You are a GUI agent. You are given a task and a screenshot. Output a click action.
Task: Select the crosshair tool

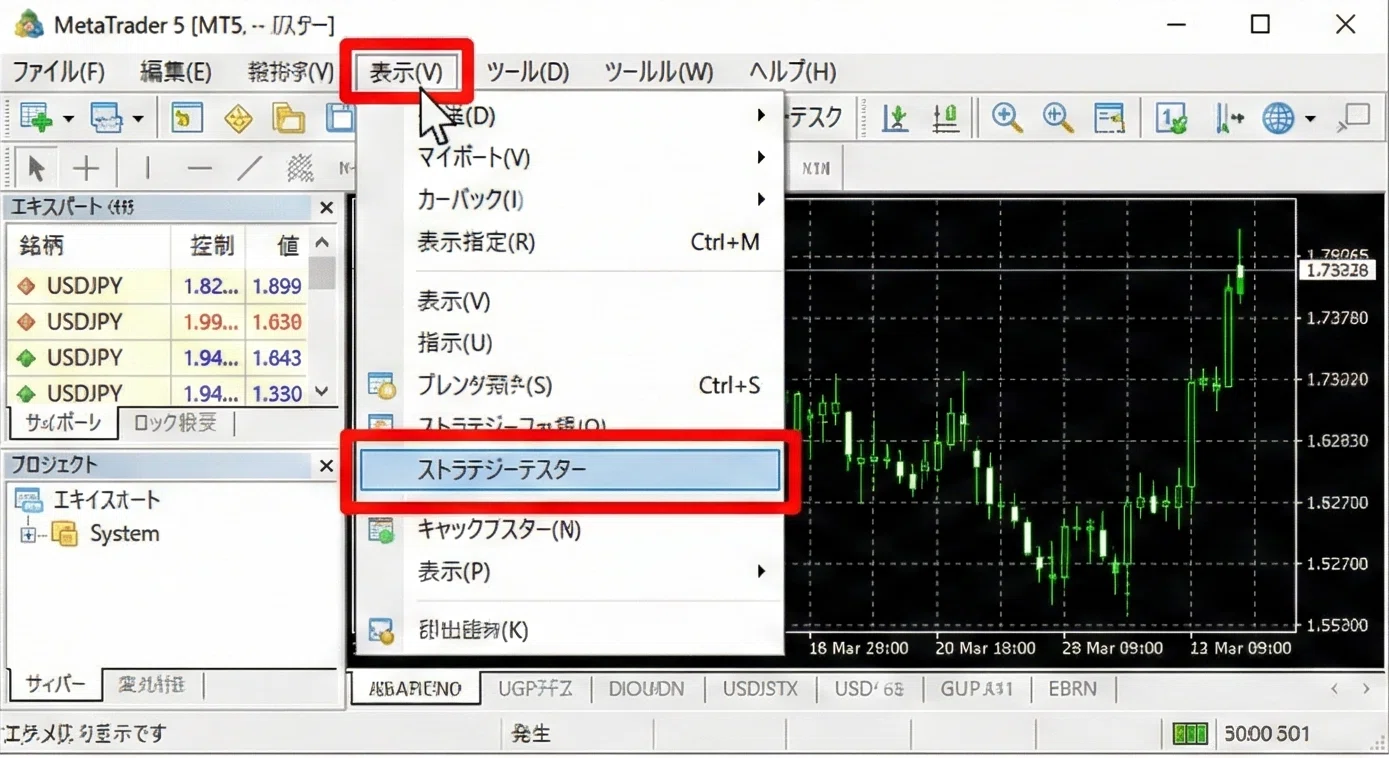87,167
